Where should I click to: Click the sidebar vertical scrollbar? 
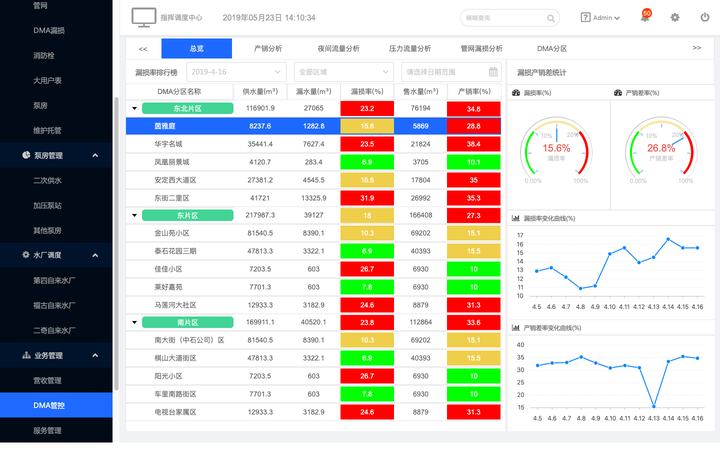pyautogui.click(x=116, y=243)
